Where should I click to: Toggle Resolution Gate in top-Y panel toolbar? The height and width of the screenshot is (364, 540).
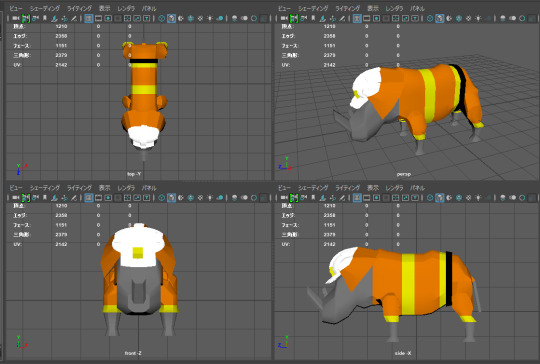[108, 18]
